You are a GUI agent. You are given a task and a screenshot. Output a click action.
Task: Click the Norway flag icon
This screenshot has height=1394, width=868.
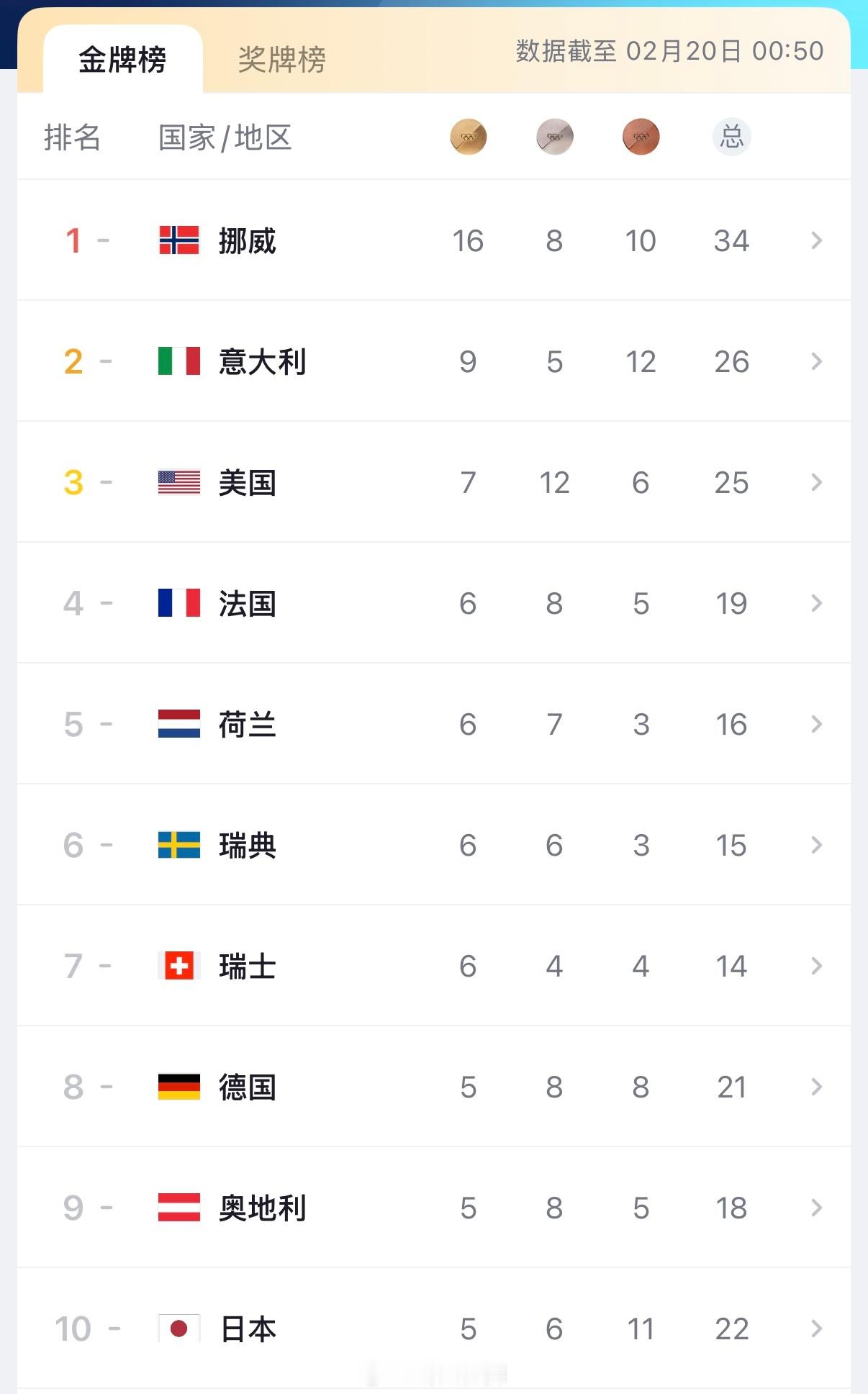coord(178,240)
